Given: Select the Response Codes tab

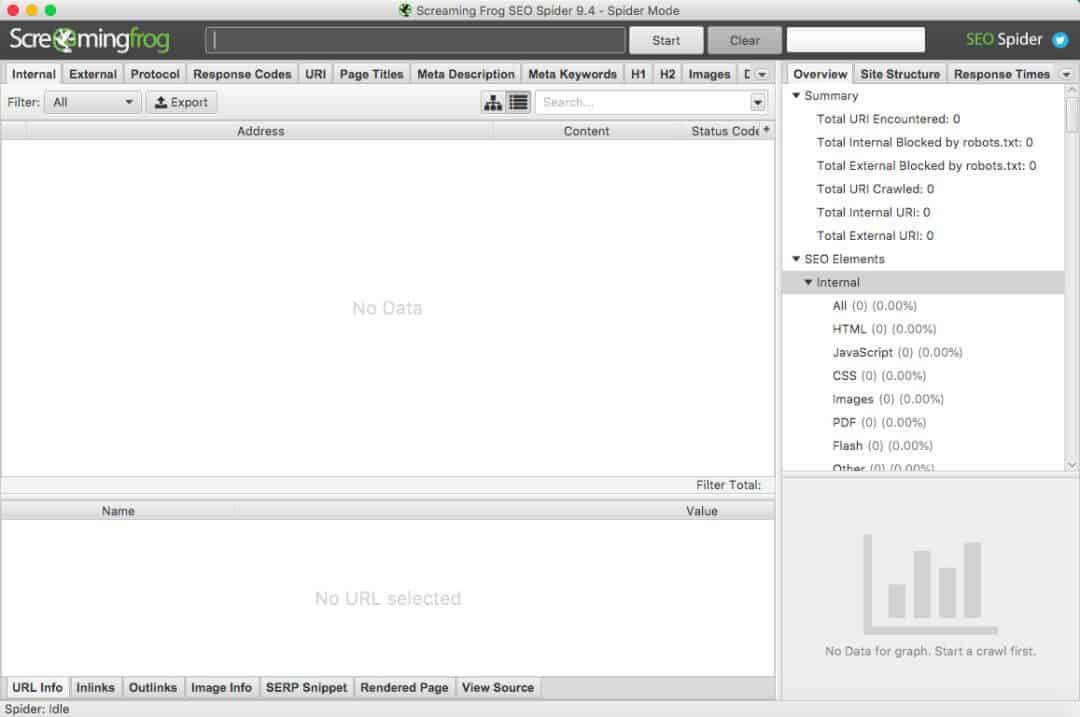Looking at the screenshot, I should tap(242, 74).
